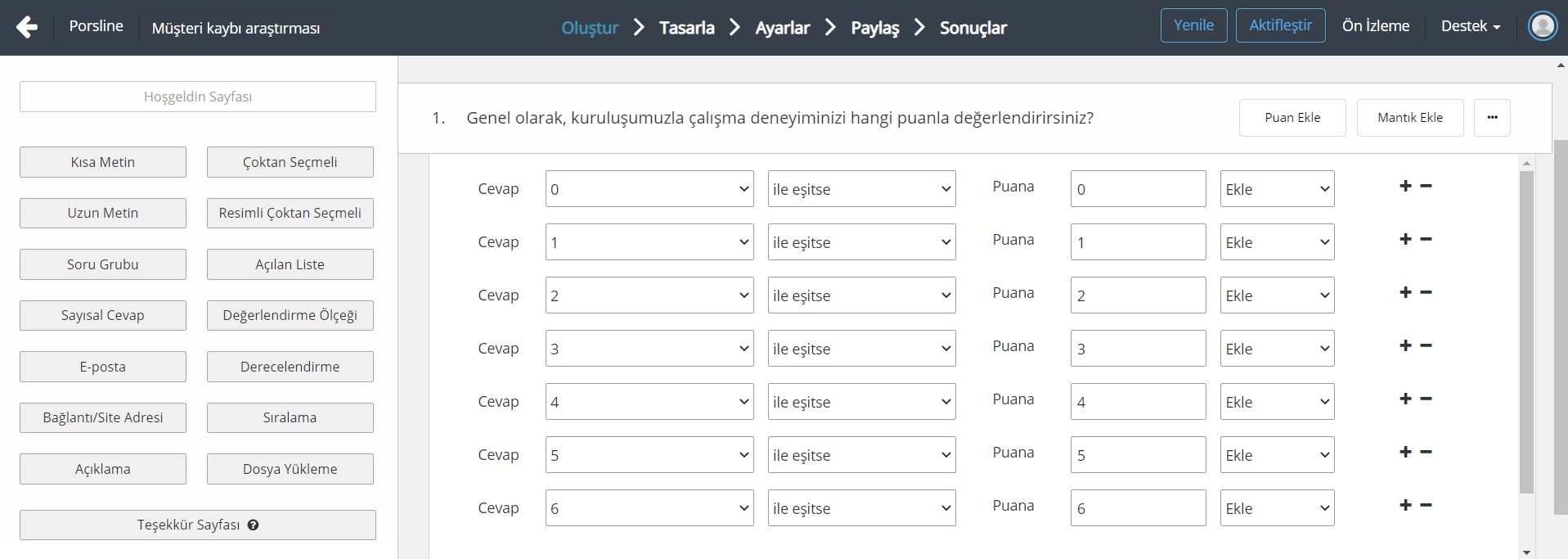Add a rule after the Cevap 1 row
Screen dimensions: 1568x559
(1405, 239)
